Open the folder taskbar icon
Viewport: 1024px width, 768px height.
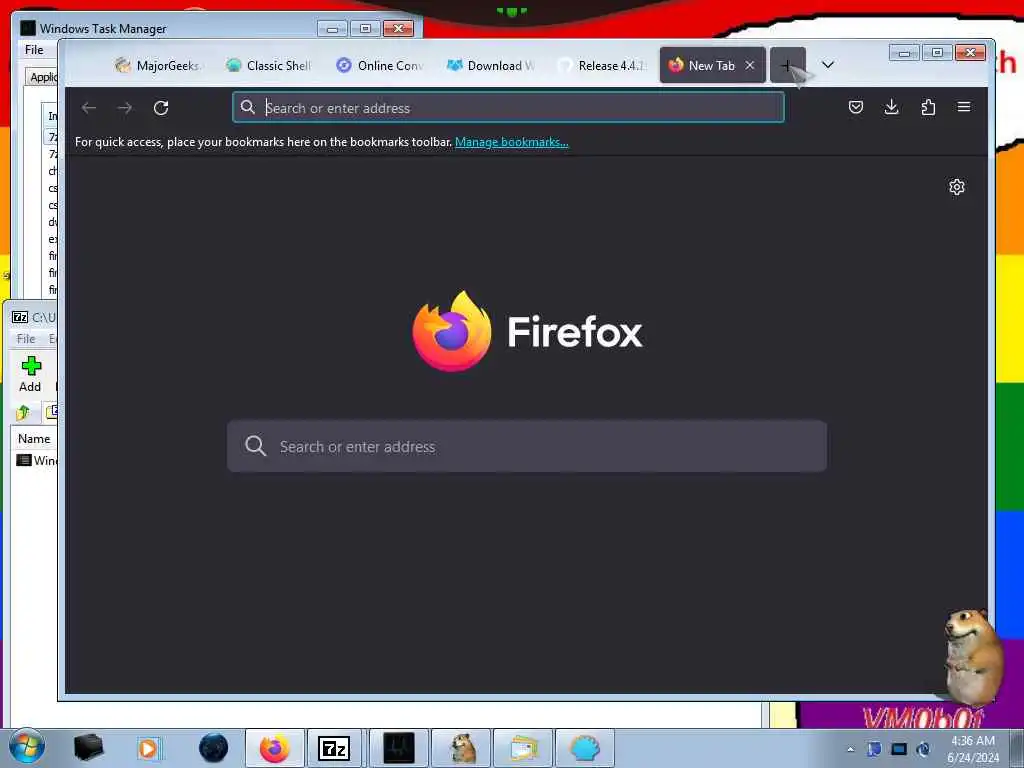click(x=523, y=748)
